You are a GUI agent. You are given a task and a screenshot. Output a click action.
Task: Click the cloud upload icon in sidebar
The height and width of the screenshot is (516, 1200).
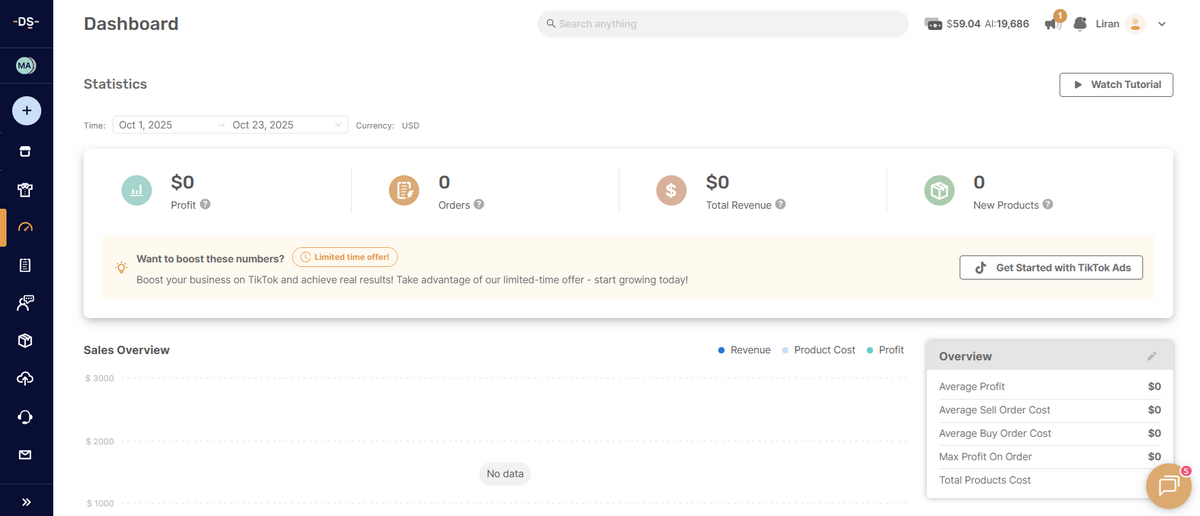point(26,378)
